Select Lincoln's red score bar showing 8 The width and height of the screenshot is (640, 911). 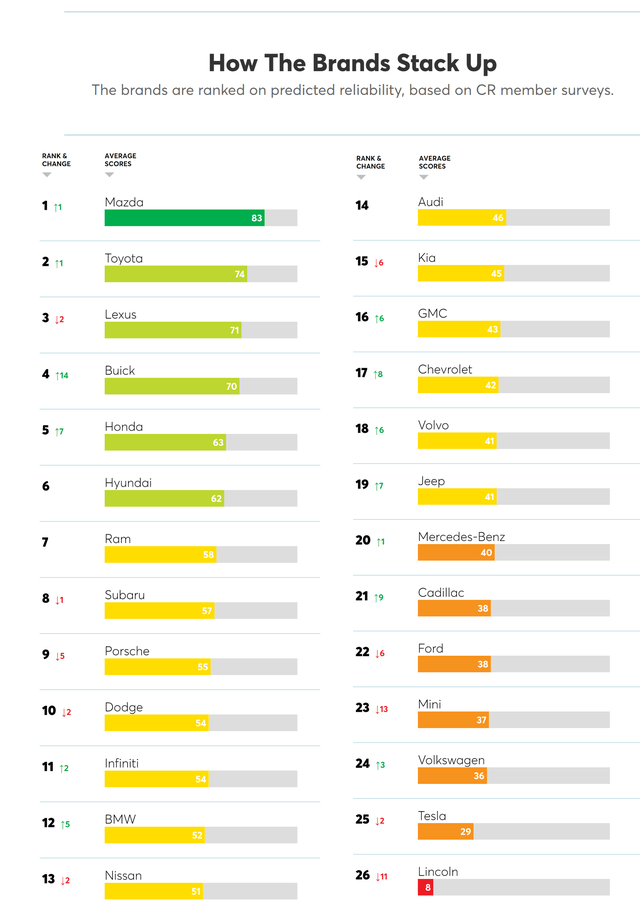(425, 887)
